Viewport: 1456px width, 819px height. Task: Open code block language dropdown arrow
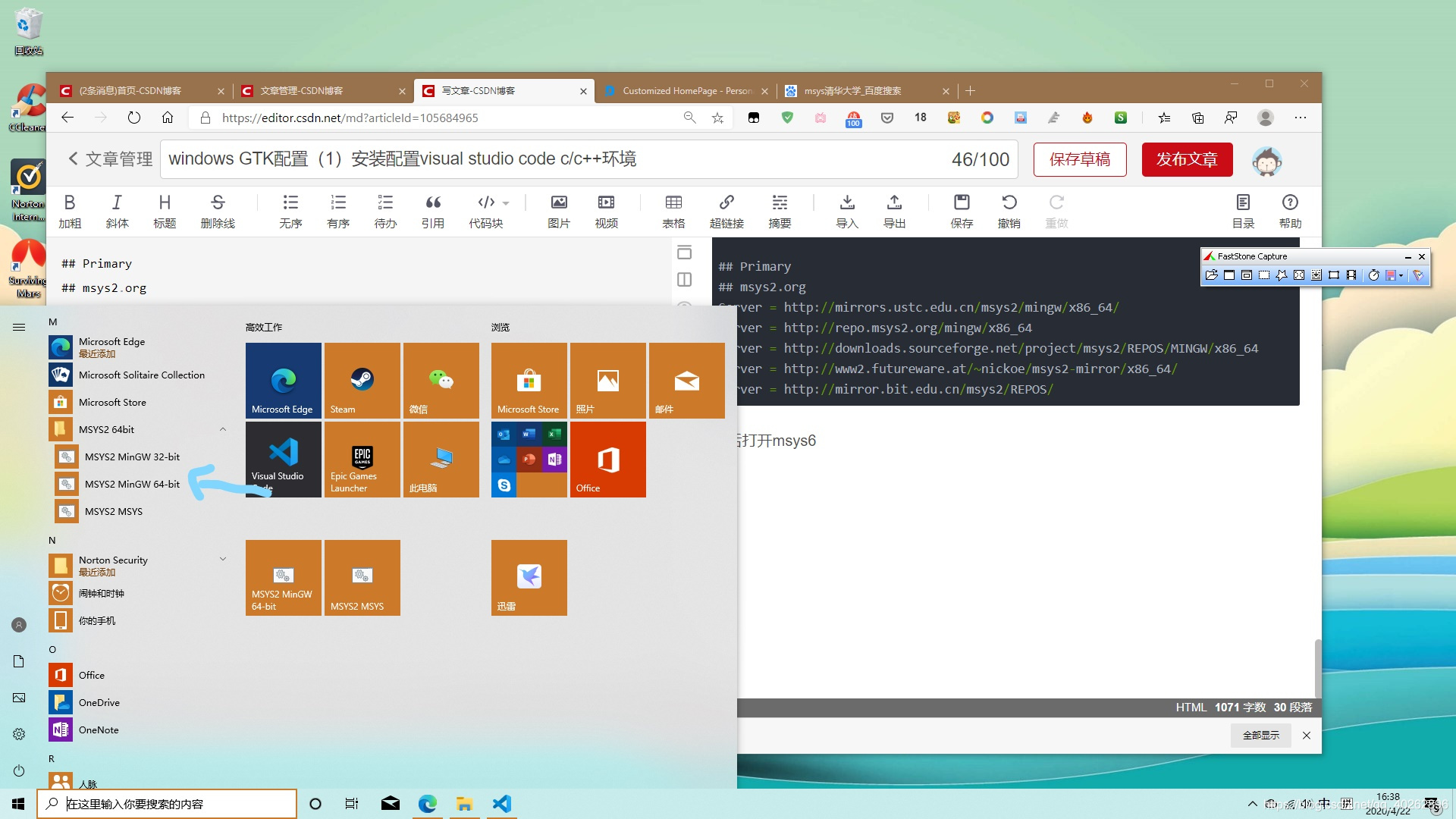pos(506,203)
